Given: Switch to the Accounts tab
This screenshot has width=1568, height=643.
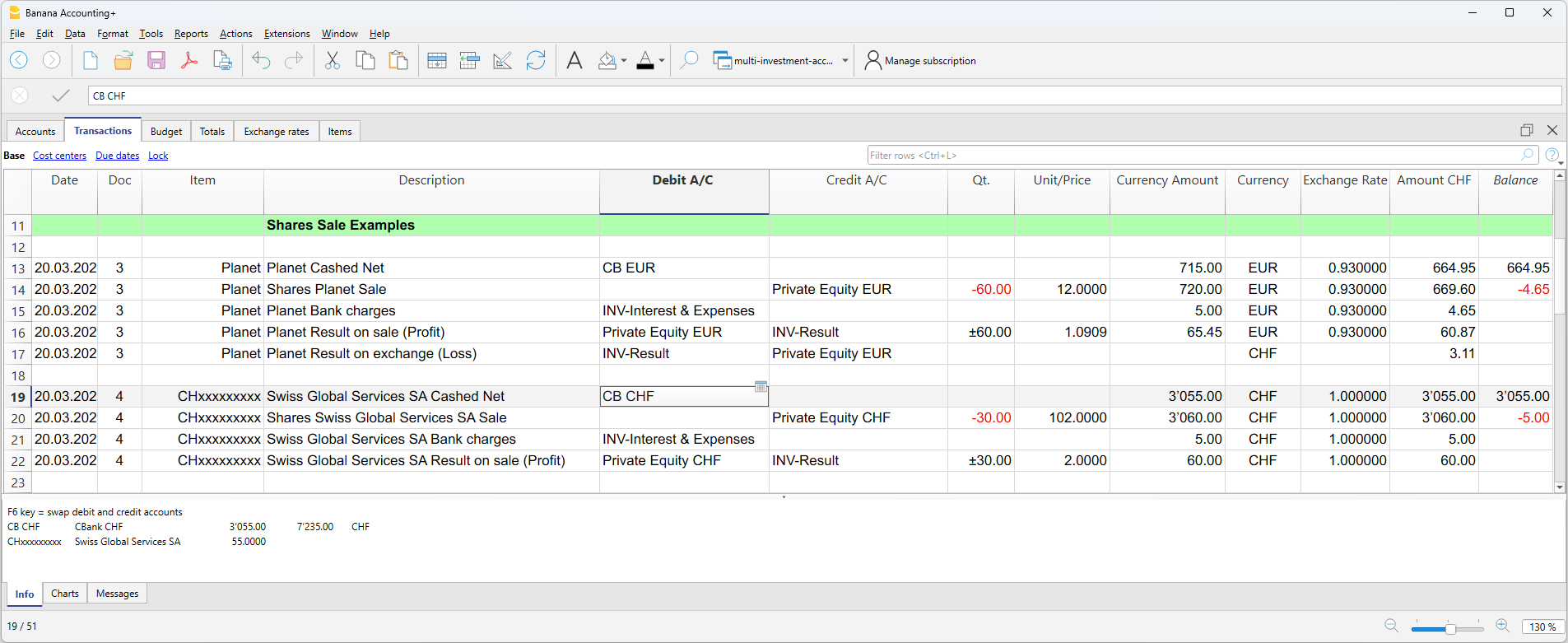Looking at the screenshot, I should click(35, 132).
